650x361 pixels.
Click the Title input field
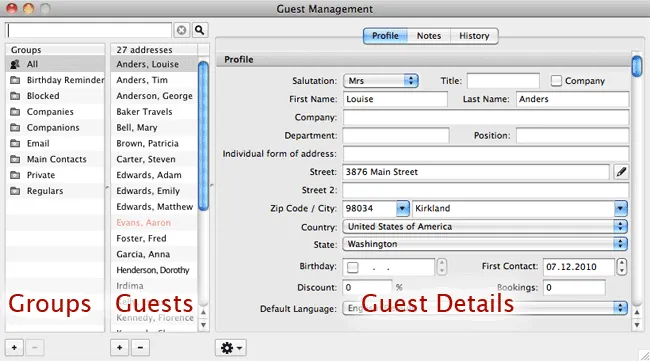tap(503, 81)
